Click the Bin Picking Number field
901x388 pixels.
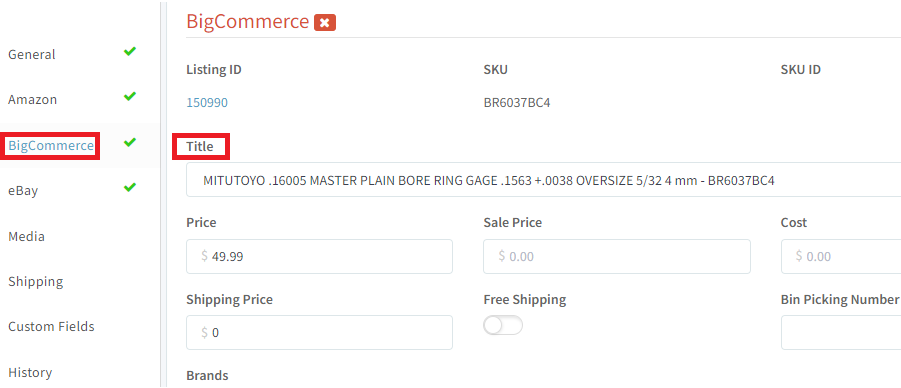(x=841, y=332)
